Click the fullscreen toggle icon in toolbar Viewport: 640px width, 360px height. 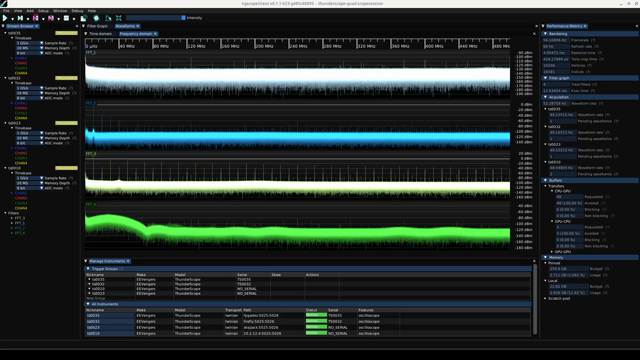[x=119, y=18]
